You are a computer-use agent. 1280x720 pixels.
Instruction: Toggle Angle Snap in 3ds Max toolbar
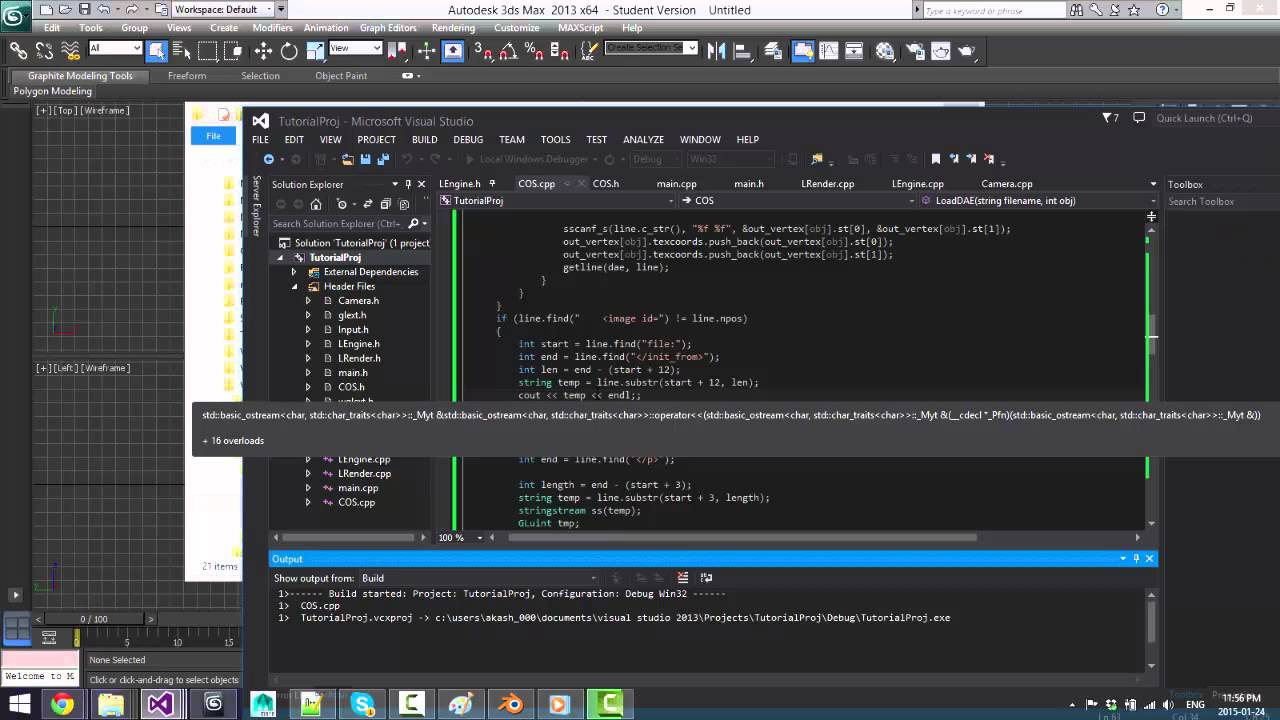click(509, 50)
